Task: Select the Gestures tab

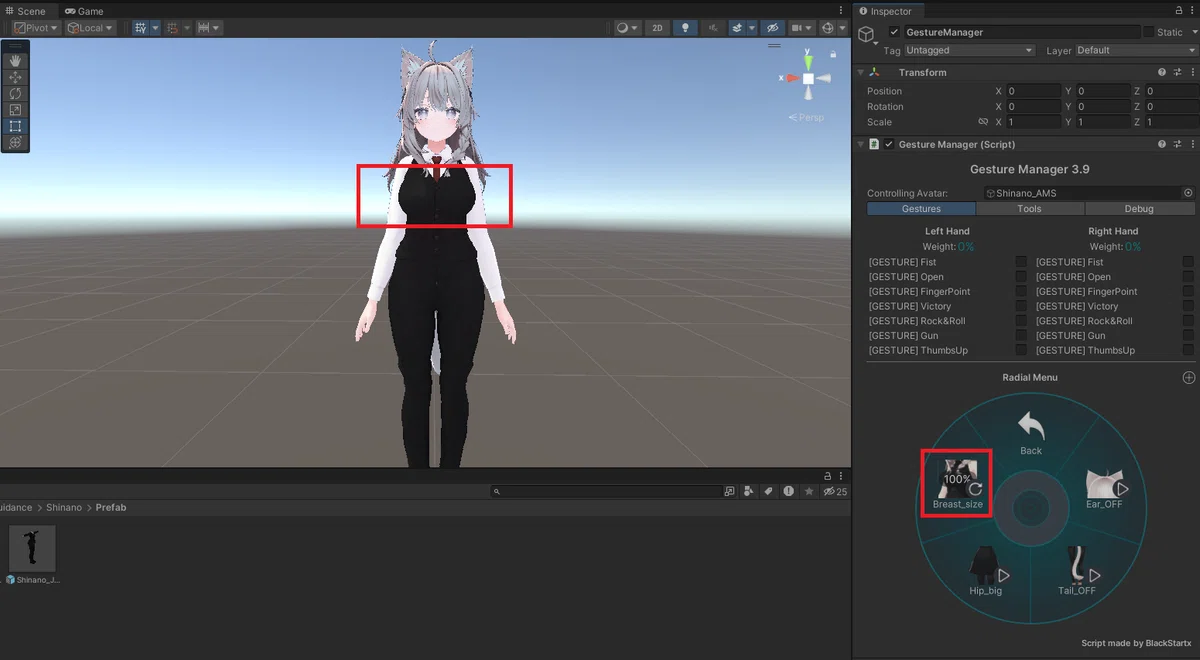Action: (921, 209)
